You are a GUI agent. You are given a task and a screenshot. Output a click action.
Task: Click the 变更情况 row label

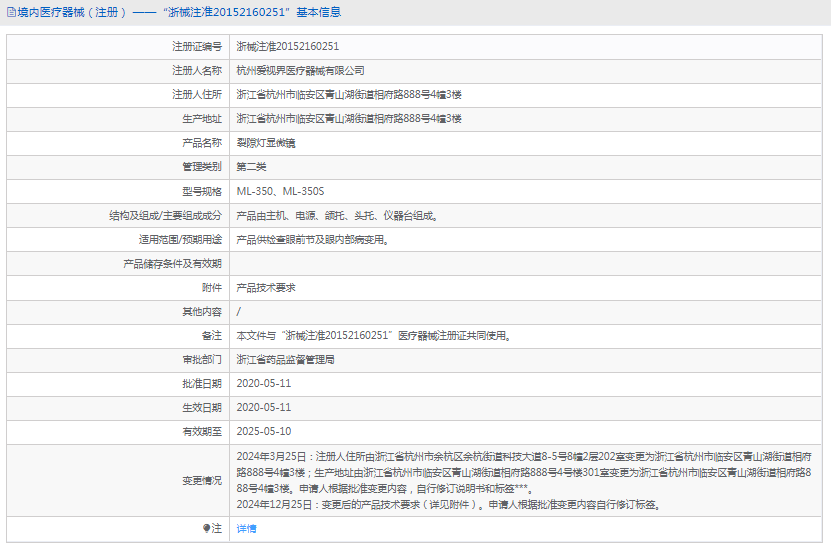(x=202, y=481)
